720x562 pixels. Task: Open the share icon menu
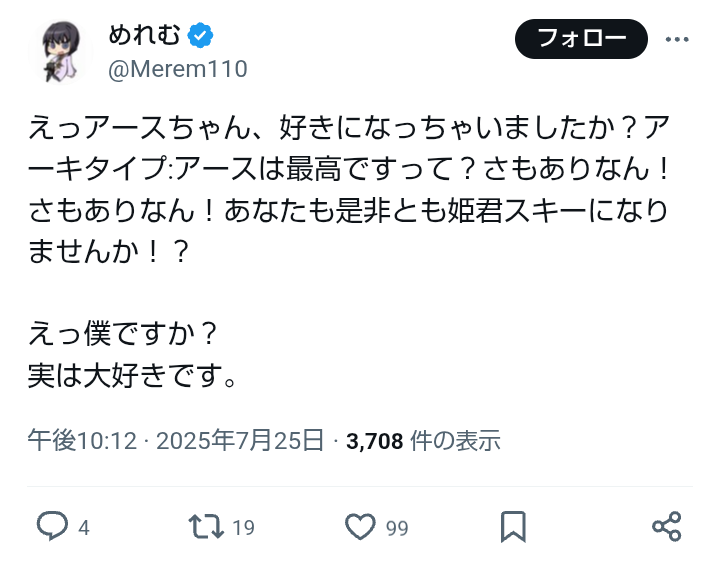click(x=666, y=526)
